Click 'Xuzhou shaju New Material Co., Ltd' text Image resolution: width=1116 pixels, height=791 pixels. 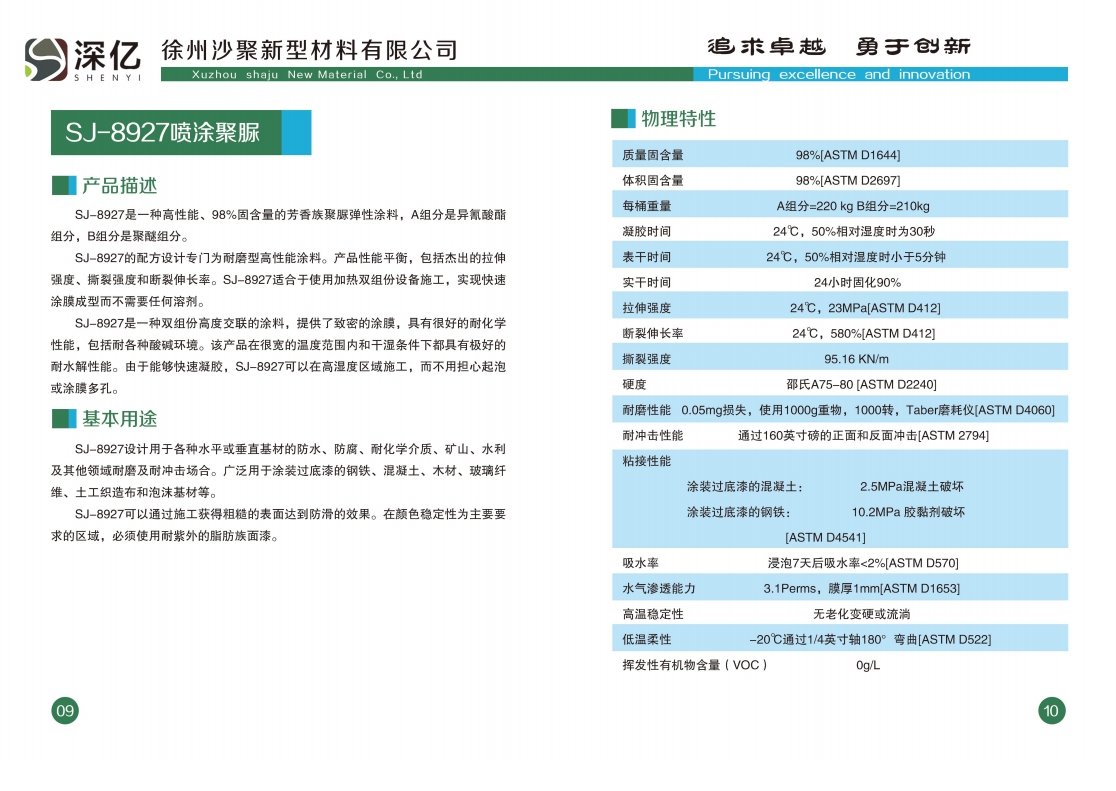(307, 74)
